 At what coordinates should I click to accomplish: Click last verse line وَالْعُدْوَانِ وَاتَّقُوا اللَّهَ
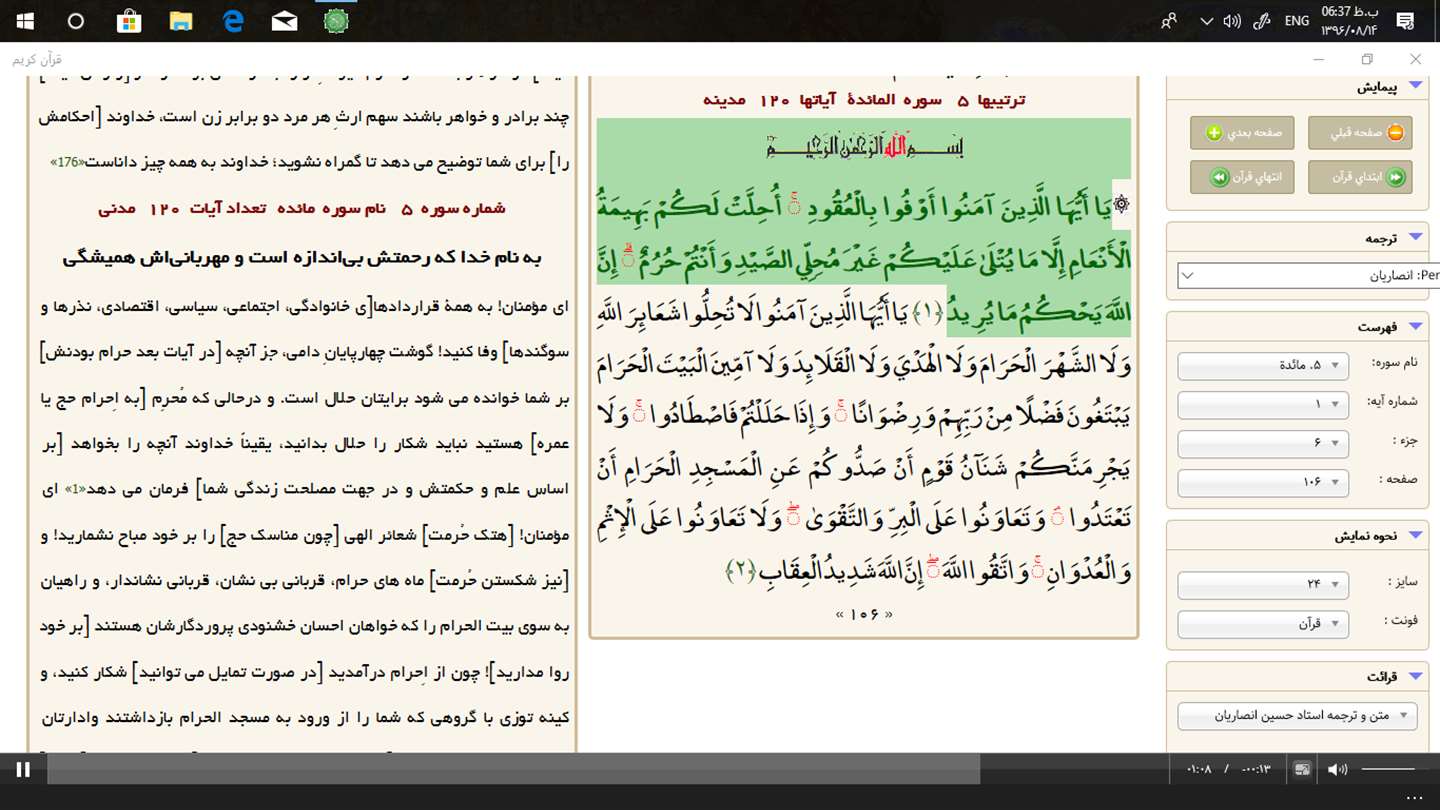[x=930, y=571]
